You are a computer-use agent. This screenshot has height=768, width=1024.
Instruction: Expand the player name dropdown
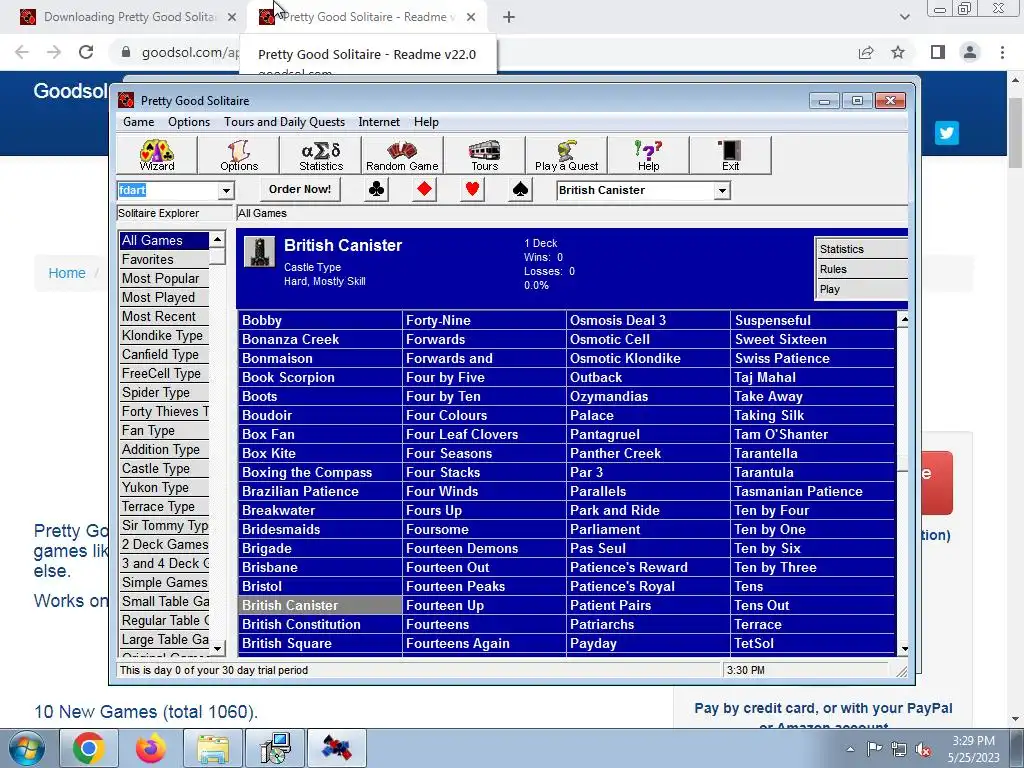(x=226, y=191)
